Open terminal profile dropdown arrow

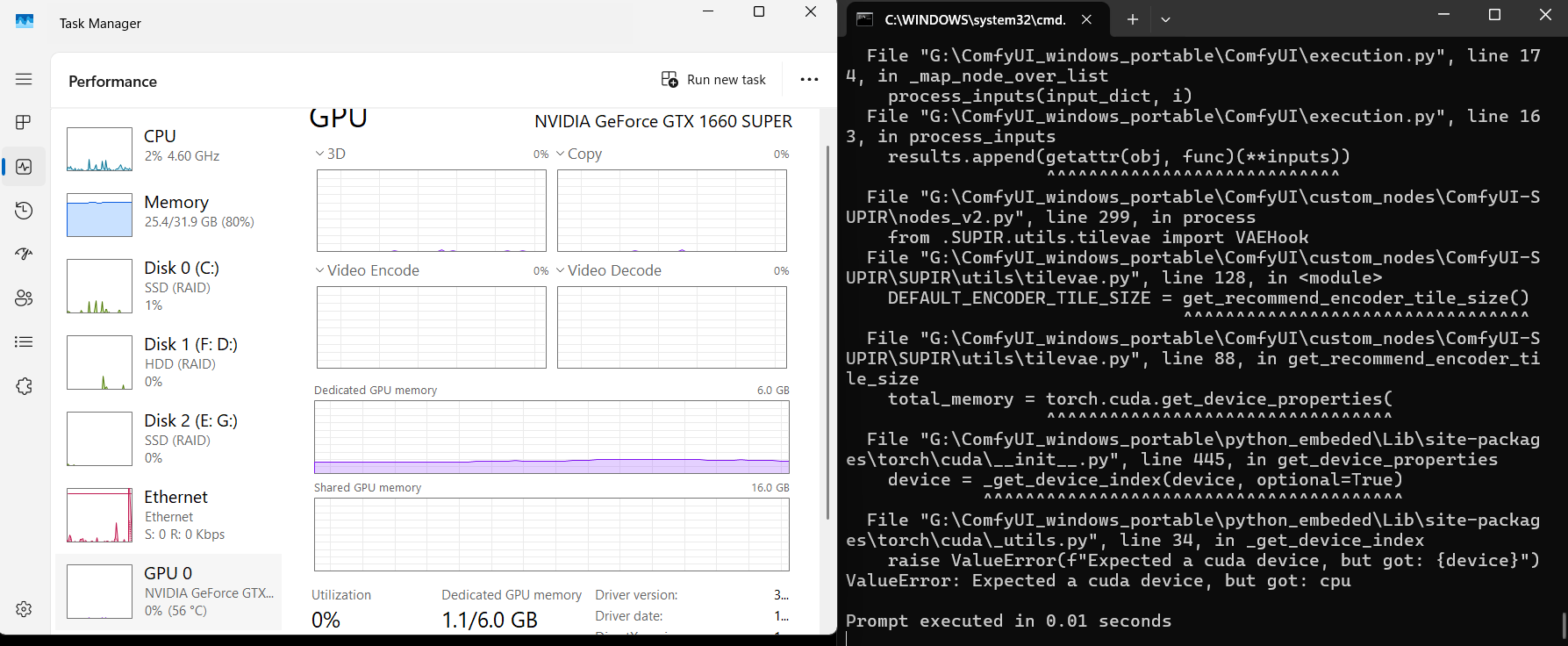1165,19
